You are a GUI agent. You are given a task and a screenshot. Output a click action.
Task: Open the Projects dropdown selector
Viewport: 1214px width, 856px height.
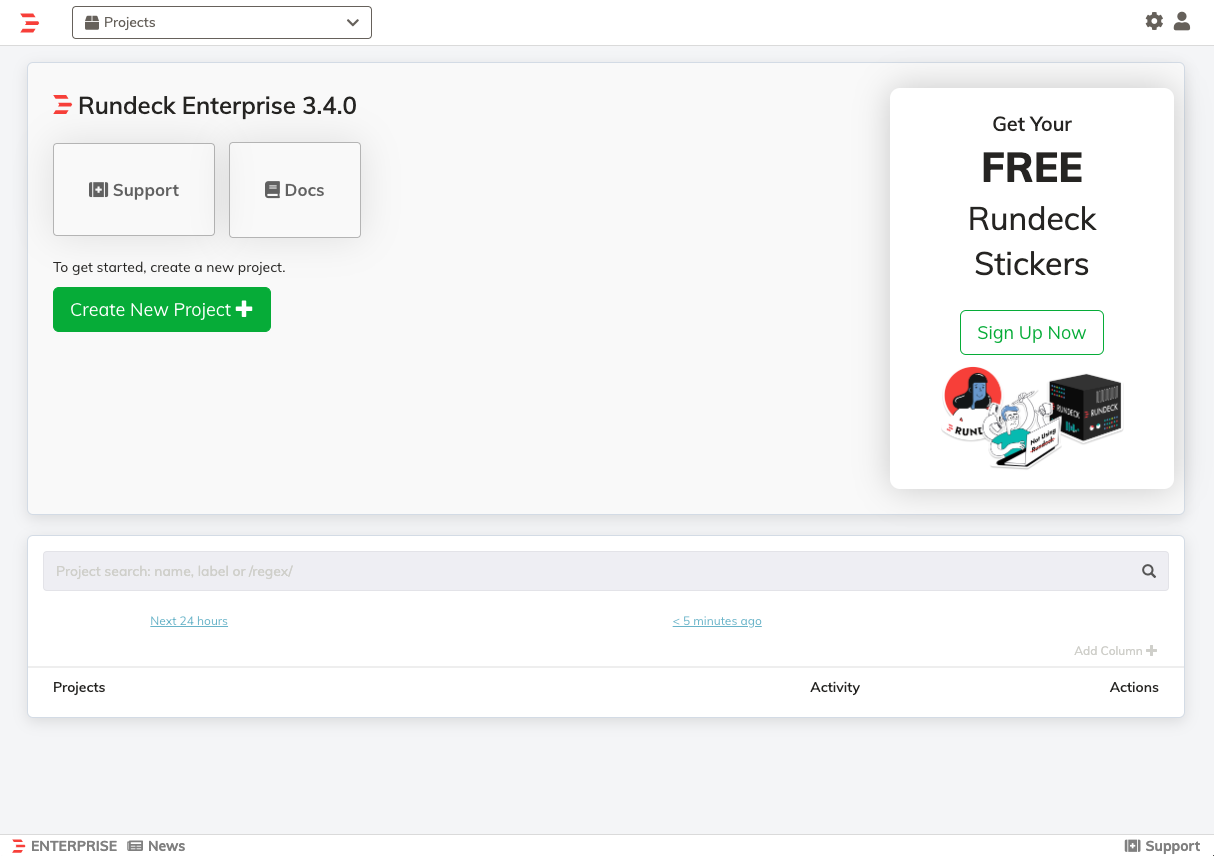(222, 22)
